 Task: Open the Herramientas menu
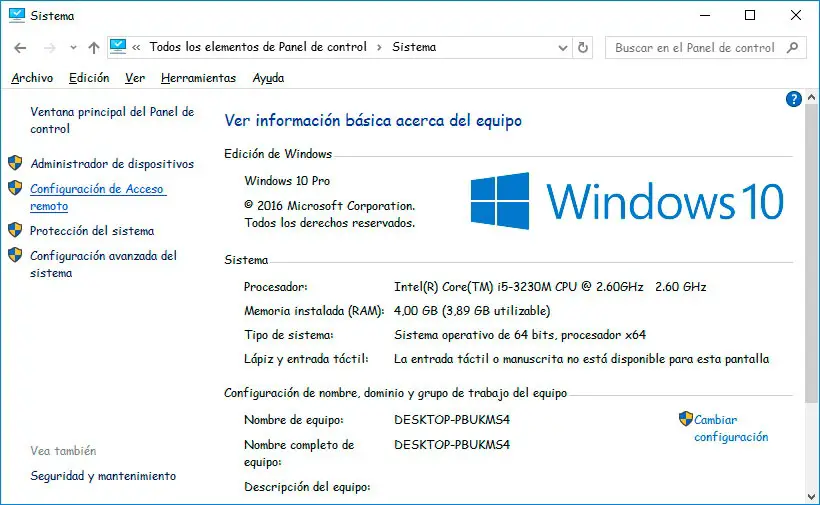(x=198, y=78)
